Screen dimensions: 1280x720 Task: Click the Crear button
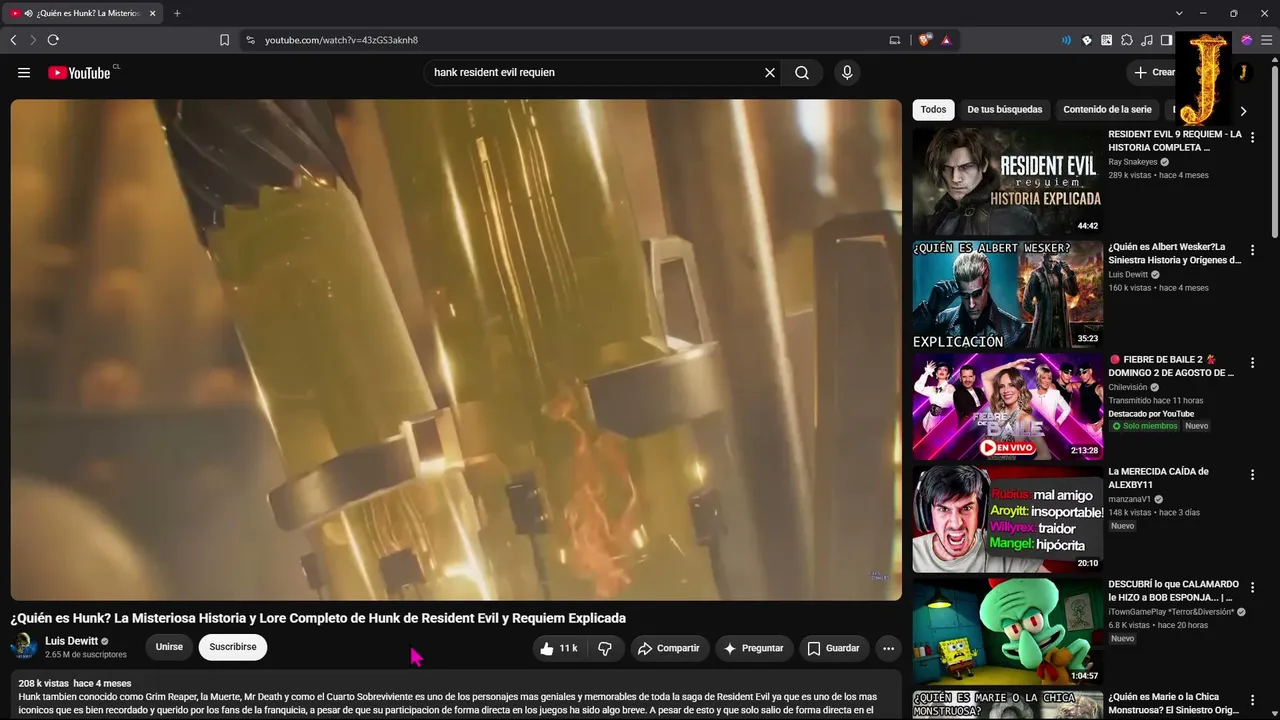(1153, 72)
